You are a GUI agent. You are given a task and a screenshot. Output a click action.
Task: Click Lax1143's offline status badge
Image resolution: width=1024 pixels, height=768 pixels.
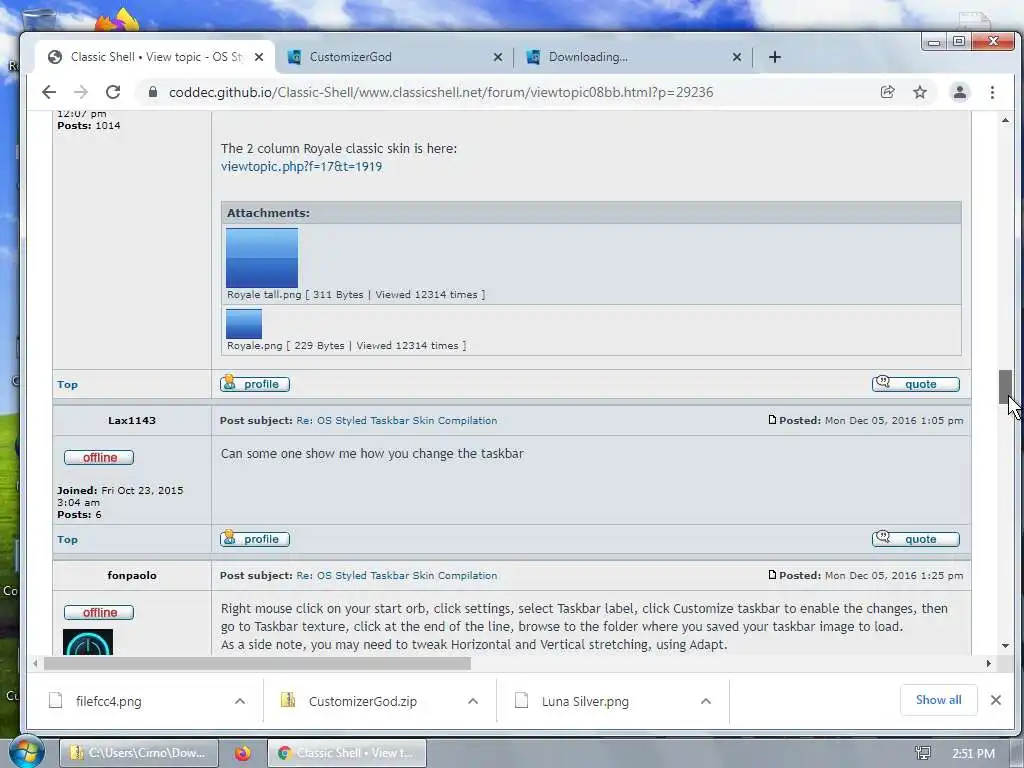tap(99, 457)
